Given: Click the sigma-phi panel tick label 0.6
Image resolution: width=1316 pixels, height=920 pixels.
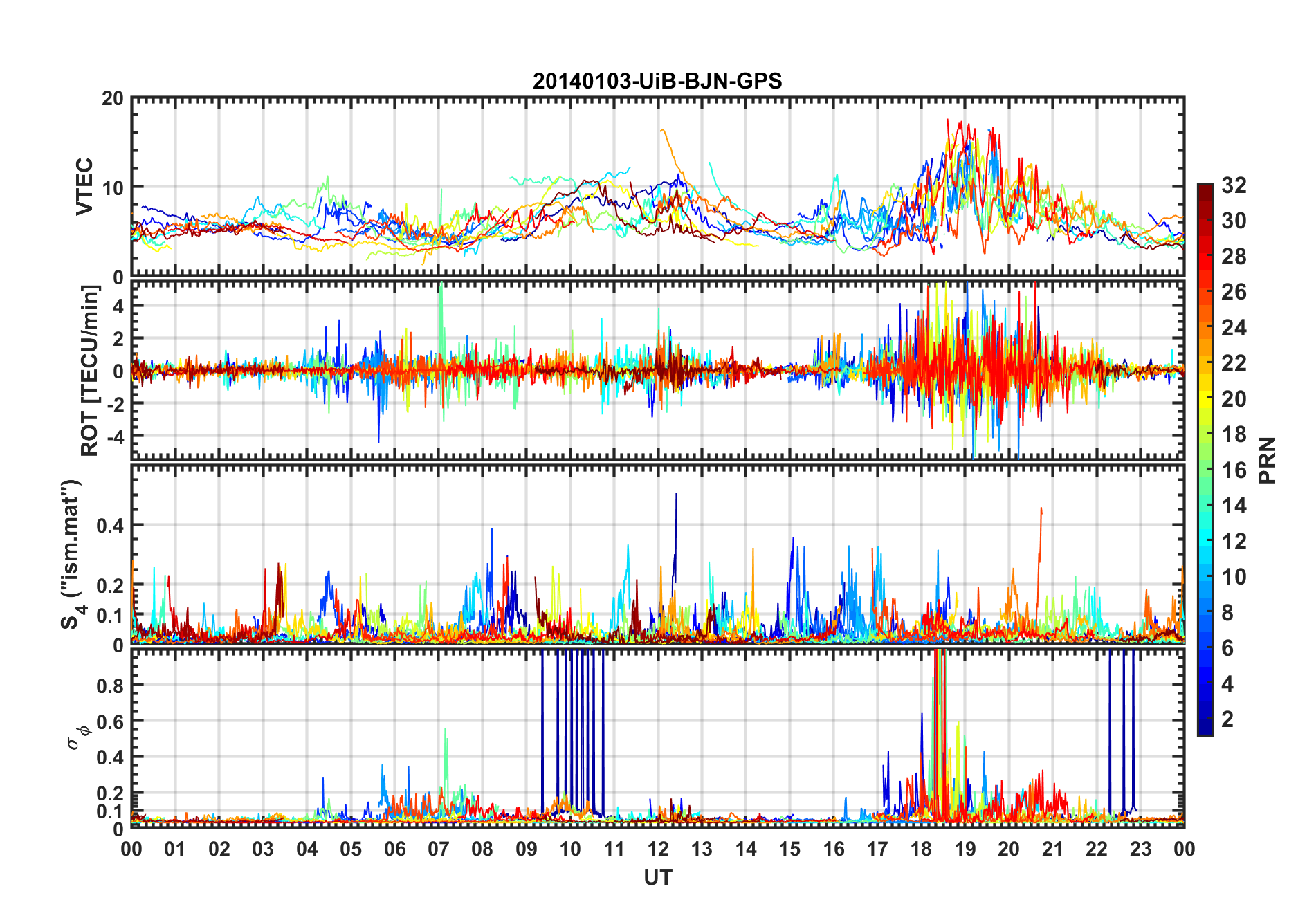Looking at the screenshot, I should (110, 721).
